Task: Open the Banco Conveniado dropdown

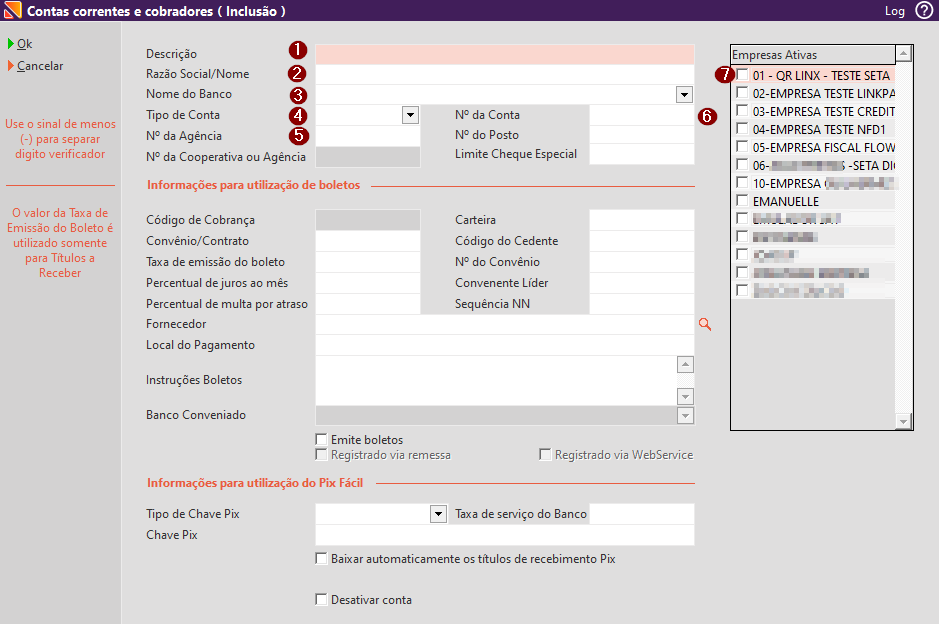Action: pos(685,415)
